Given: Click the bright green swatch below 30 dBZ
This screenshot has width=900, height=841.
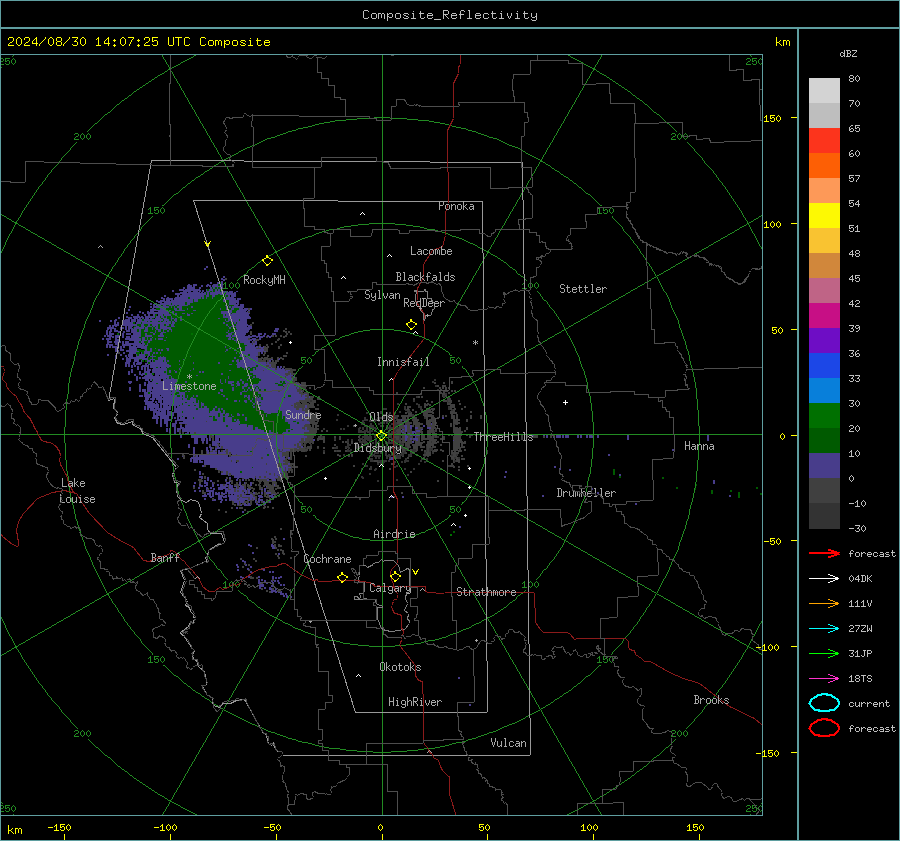Looking at the screenshot, I should (x=824, y=416).
